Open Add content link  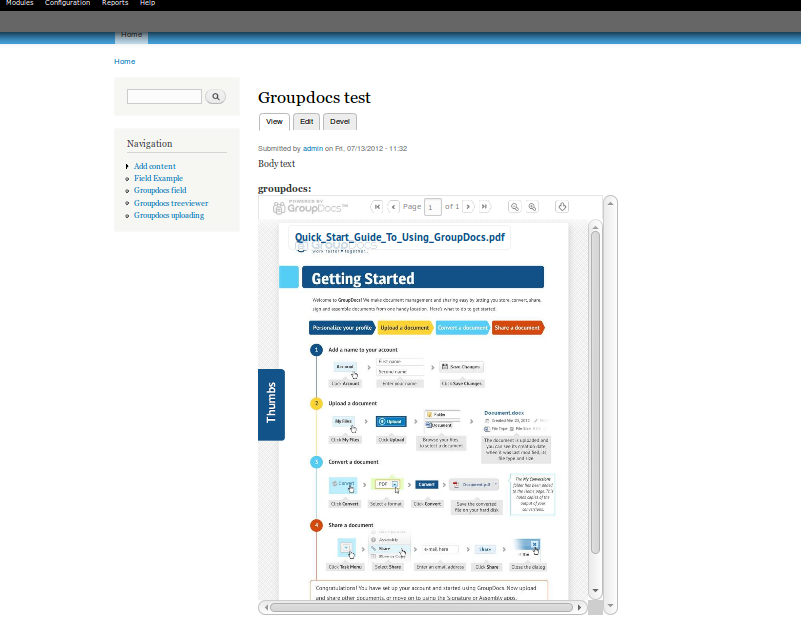click(155, 166)
